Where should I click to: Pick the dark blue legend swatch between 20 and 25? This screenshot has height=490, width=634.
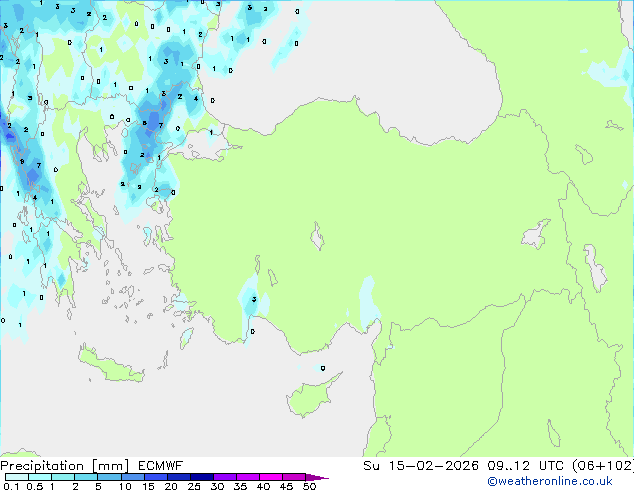pos(180,477)
